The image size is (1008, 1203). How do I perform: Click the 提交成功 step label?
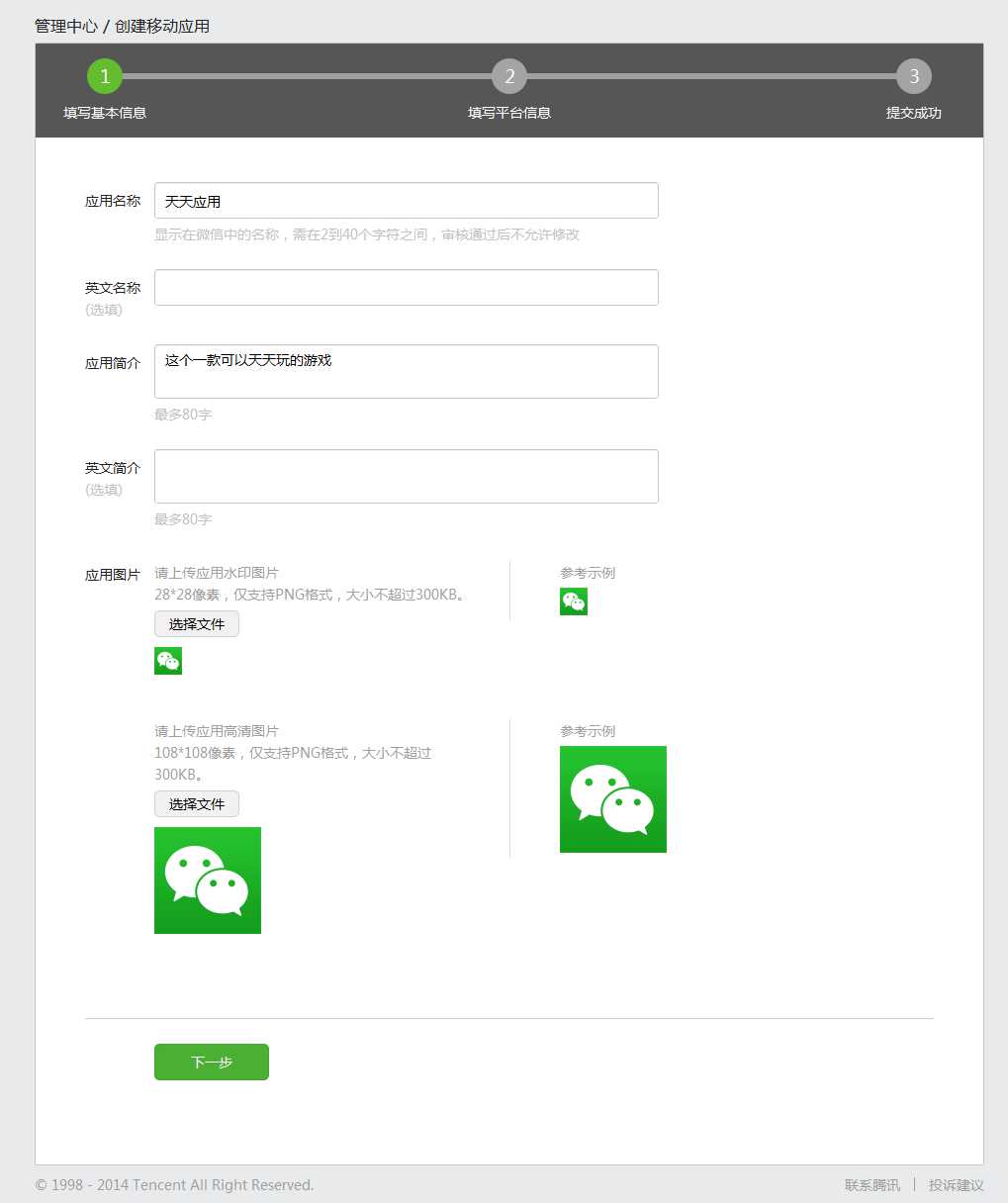click(914, 113)
